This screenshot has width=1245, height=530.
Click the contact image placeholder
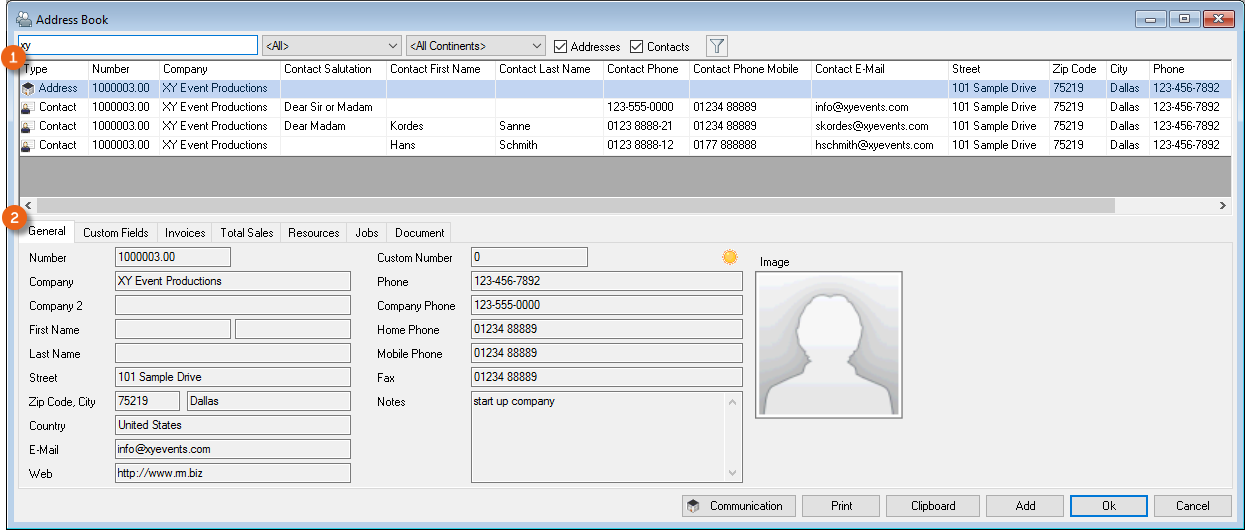point(828,344)
